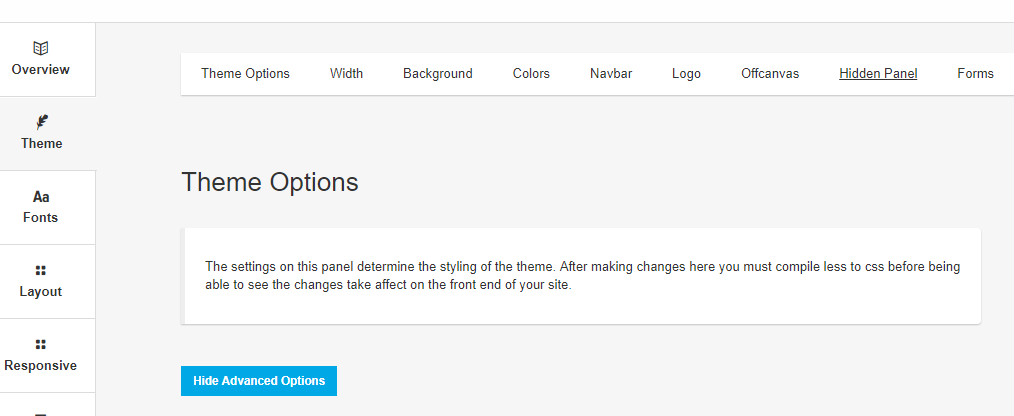Screen dimensions: 1014x416
Task: Select the Offcanvas tab
Action: tap(770, 74)
